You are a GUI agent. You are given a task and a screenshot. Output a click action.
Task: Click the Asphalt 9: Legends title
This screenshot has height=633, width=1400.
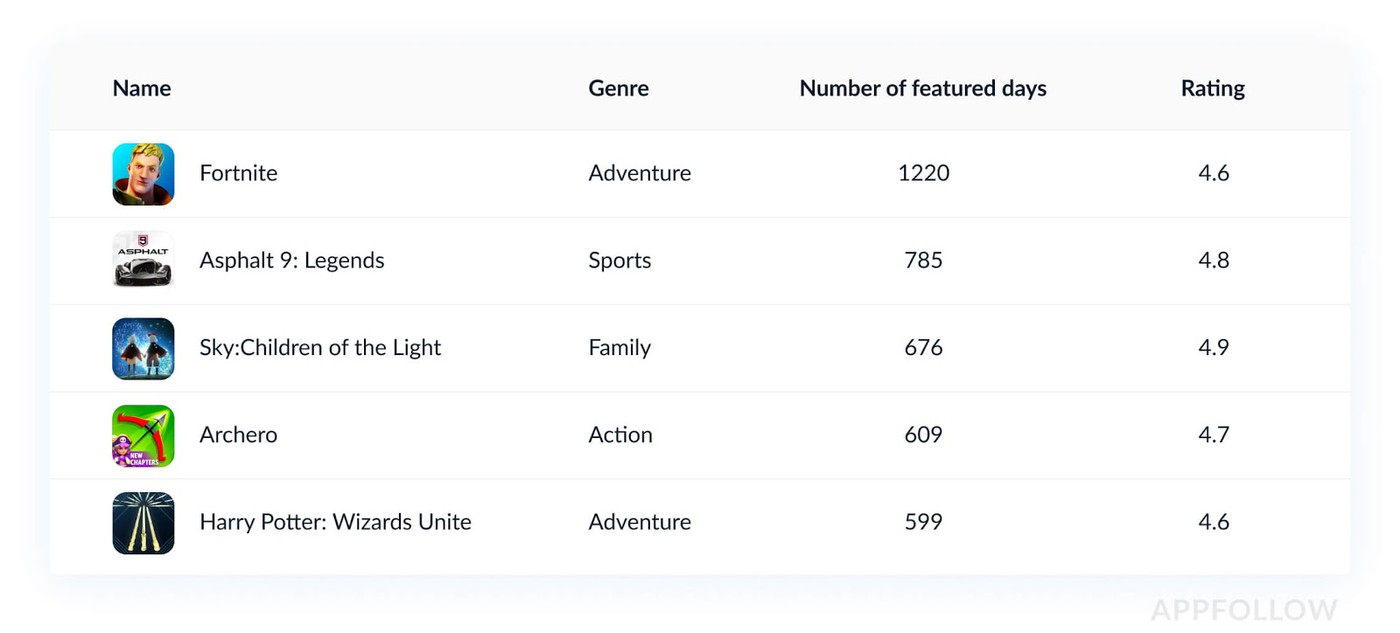coord(291,260)
